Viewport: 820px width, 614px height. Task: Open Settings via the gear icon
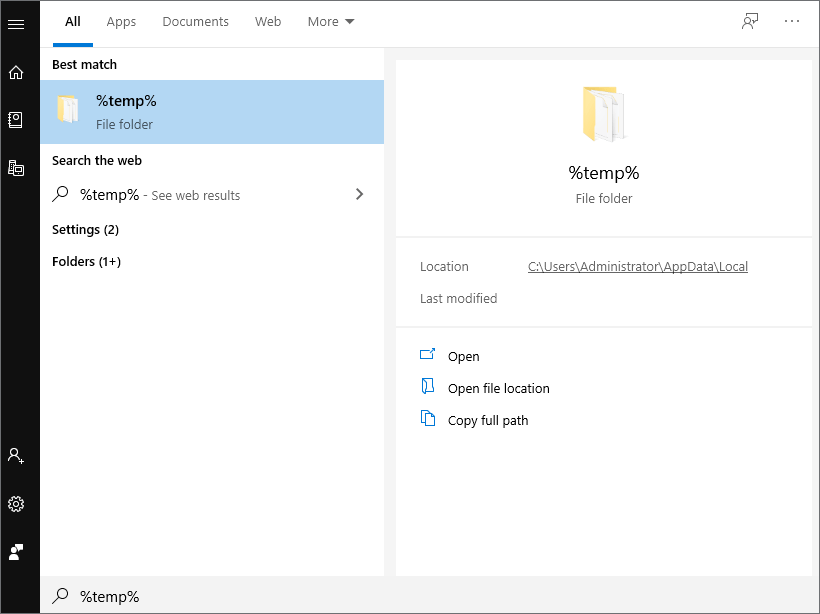coord(17,503)
